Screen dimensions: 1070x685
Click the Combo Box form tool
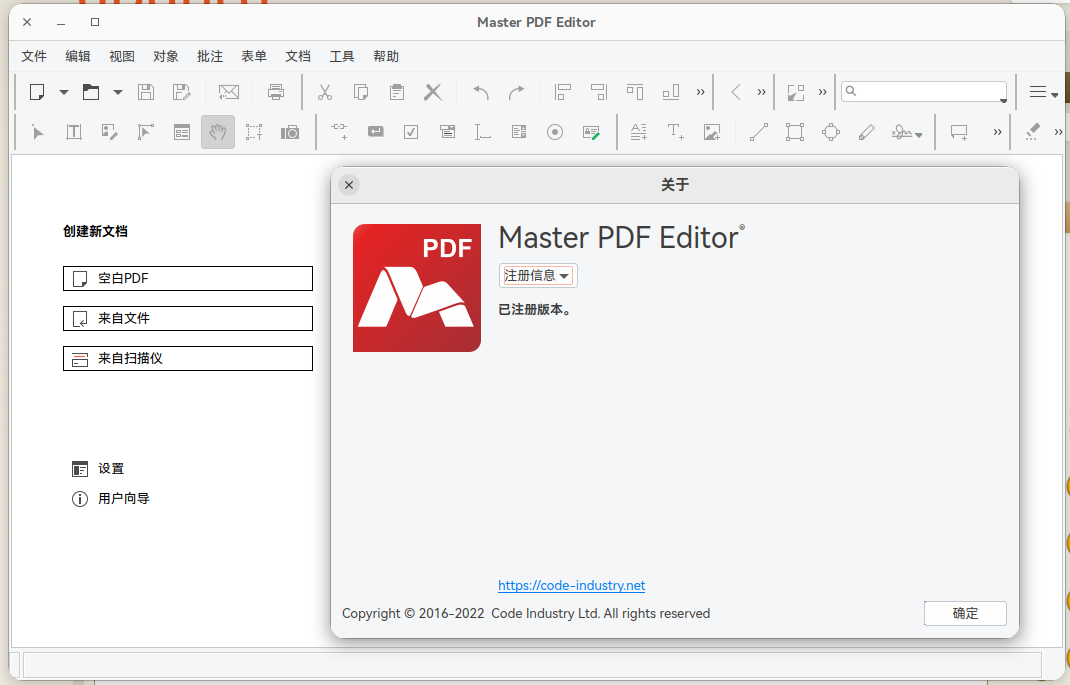[448, 132]
